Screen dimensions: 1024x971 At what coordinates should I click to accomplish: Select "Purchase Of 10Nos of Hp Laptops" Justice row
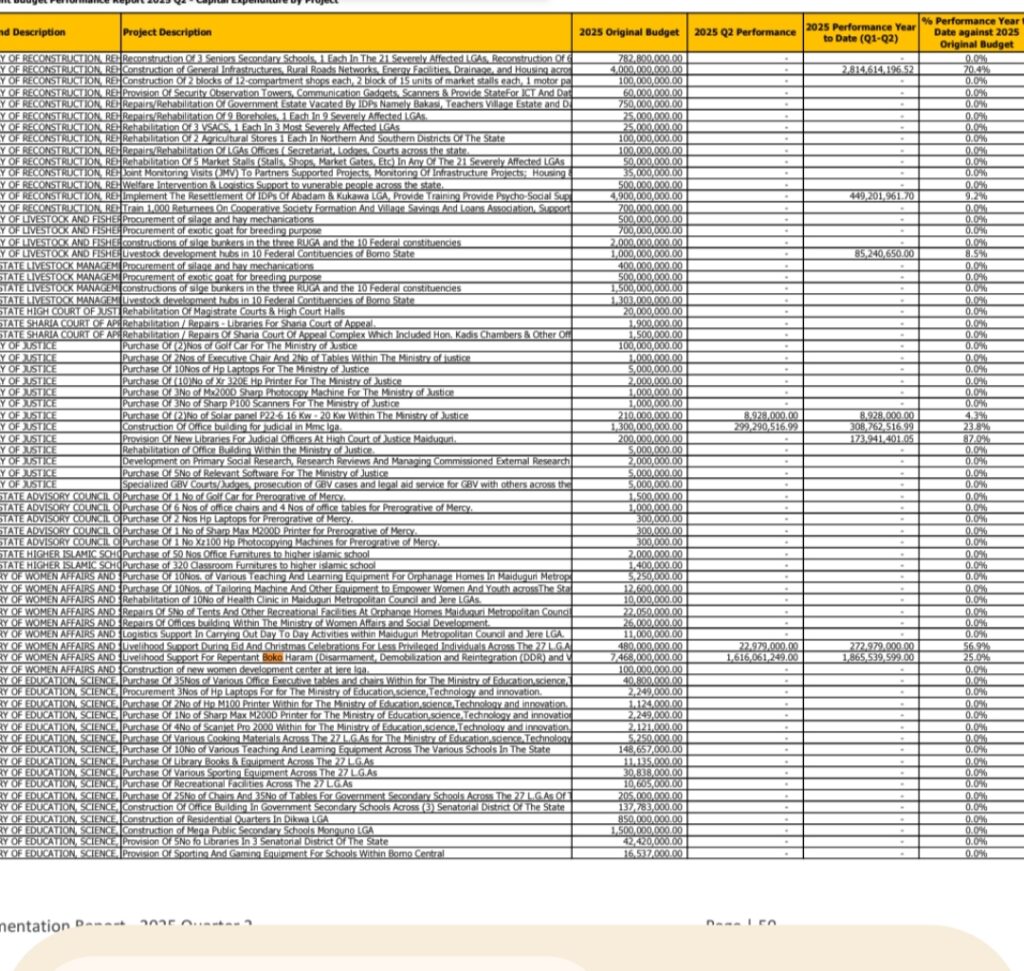pyautogui.click(x=246, y=369)
